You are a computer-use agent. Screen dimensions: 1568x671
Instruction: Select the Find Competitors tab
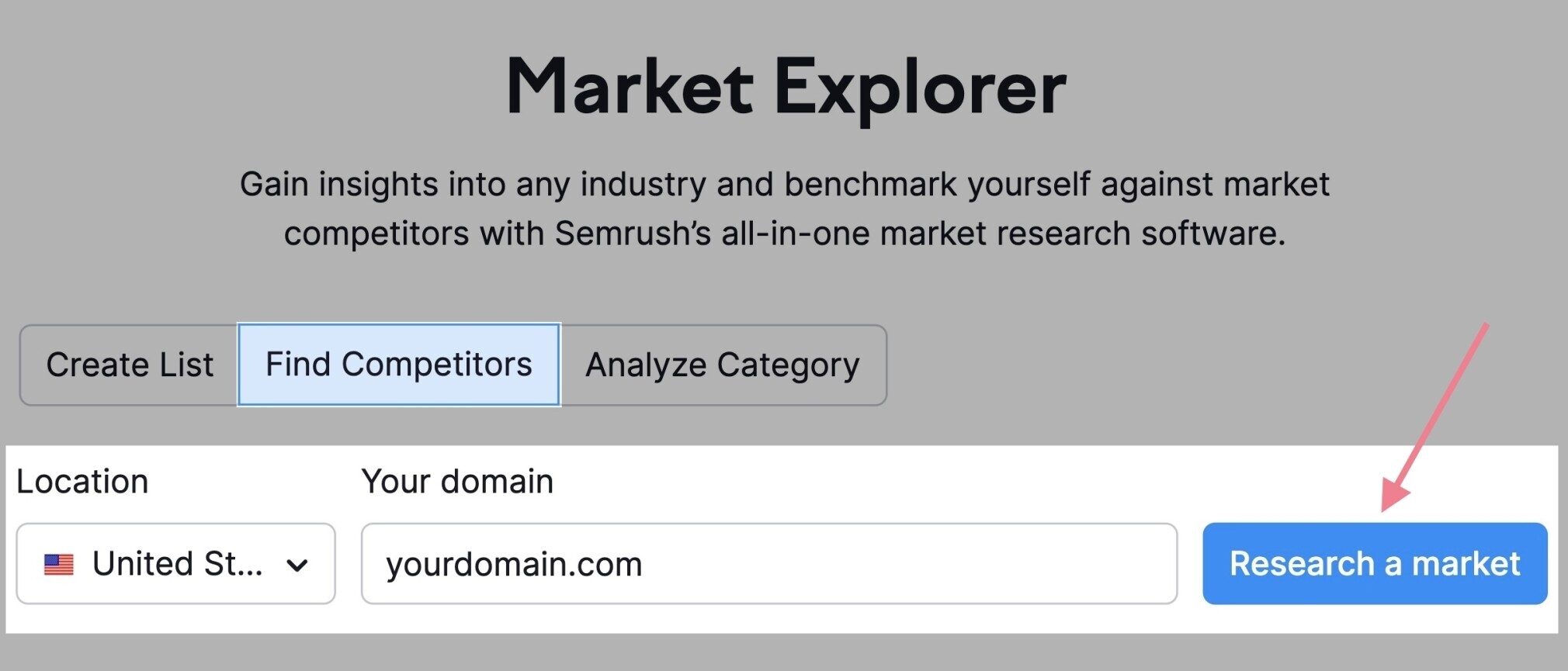(x=399, y=365)
